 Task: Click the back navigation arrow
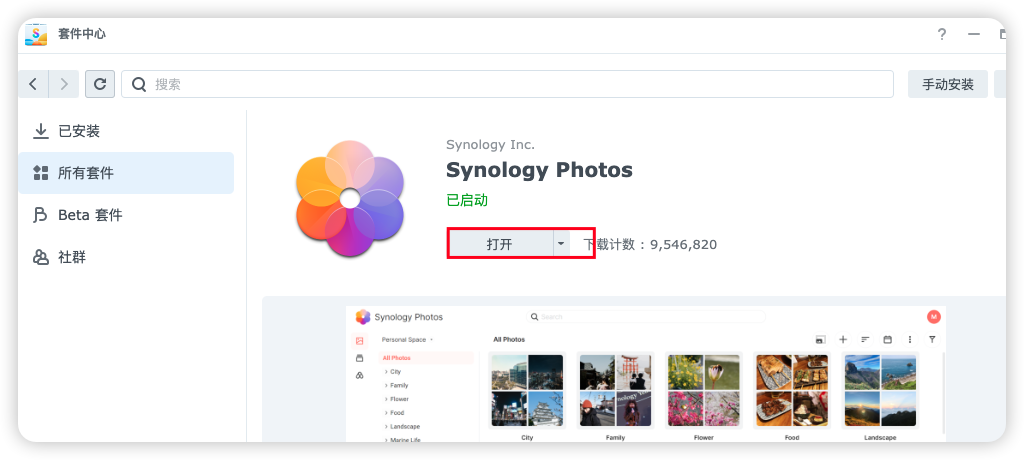(33, 84)
